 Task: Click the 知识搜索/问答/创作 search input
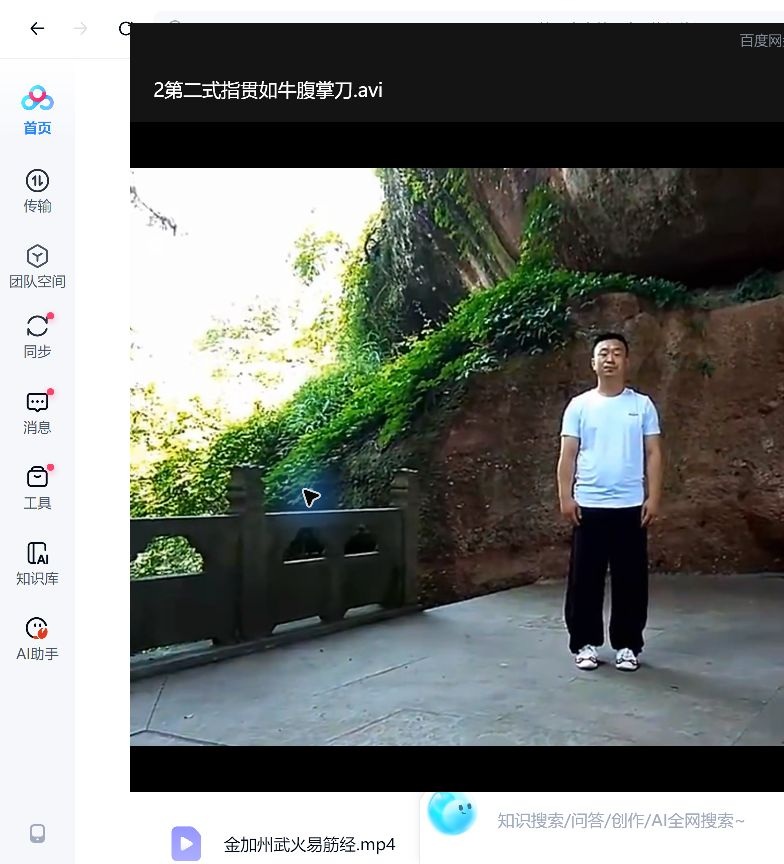pyautogui.click(x=620, y=820)
